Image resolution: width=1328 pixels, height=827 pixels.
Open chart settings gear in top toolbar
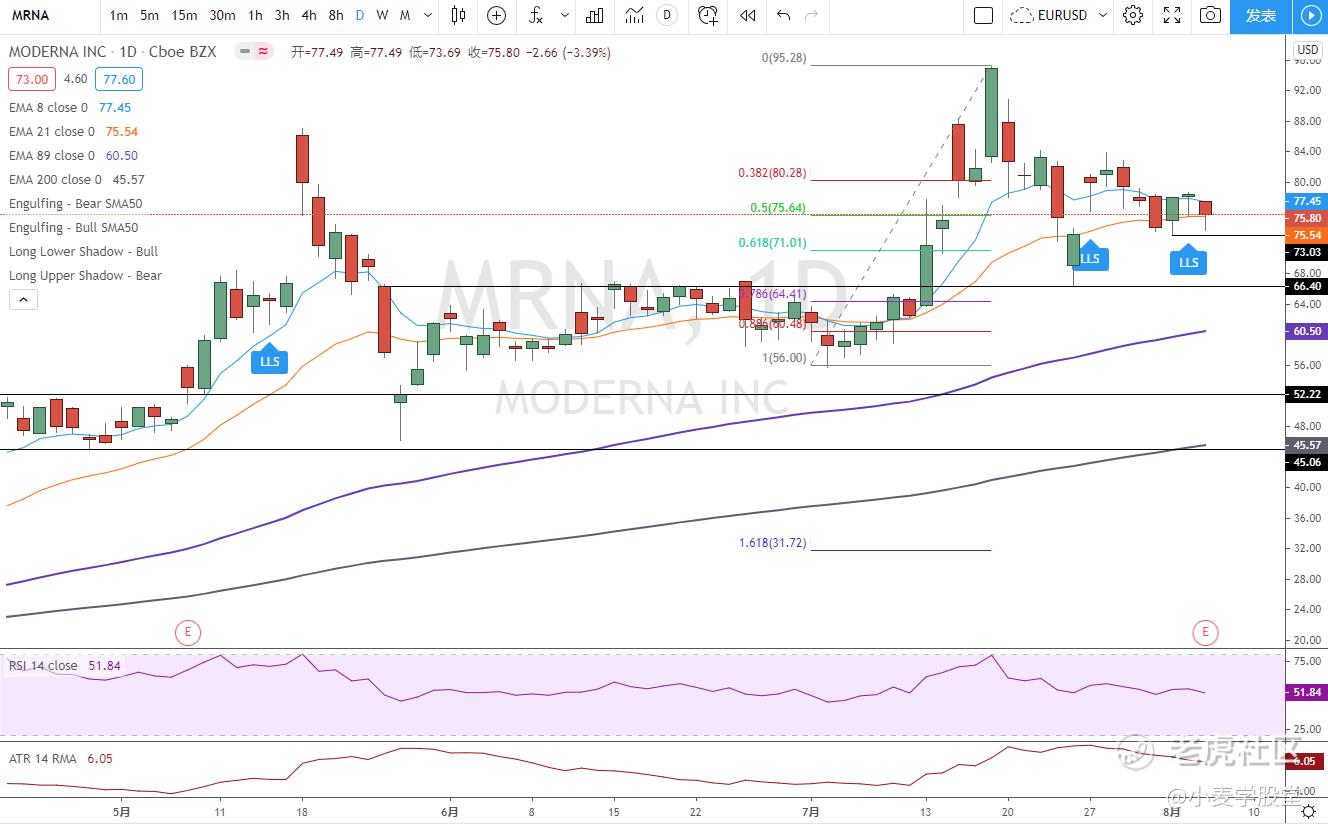point(1133,15)
